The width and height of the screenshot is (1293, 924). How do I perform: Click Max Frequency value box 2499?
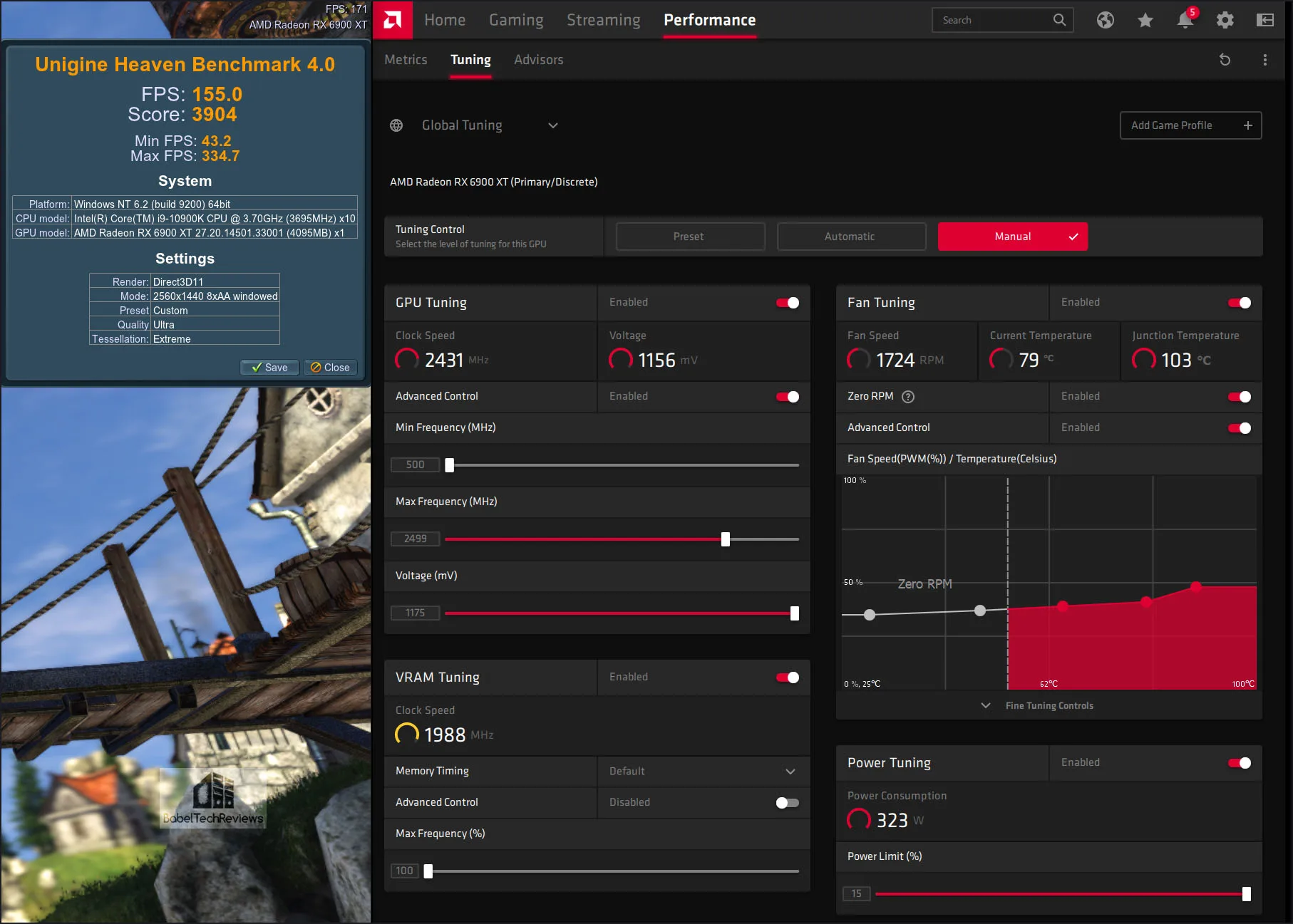(415, 539)
